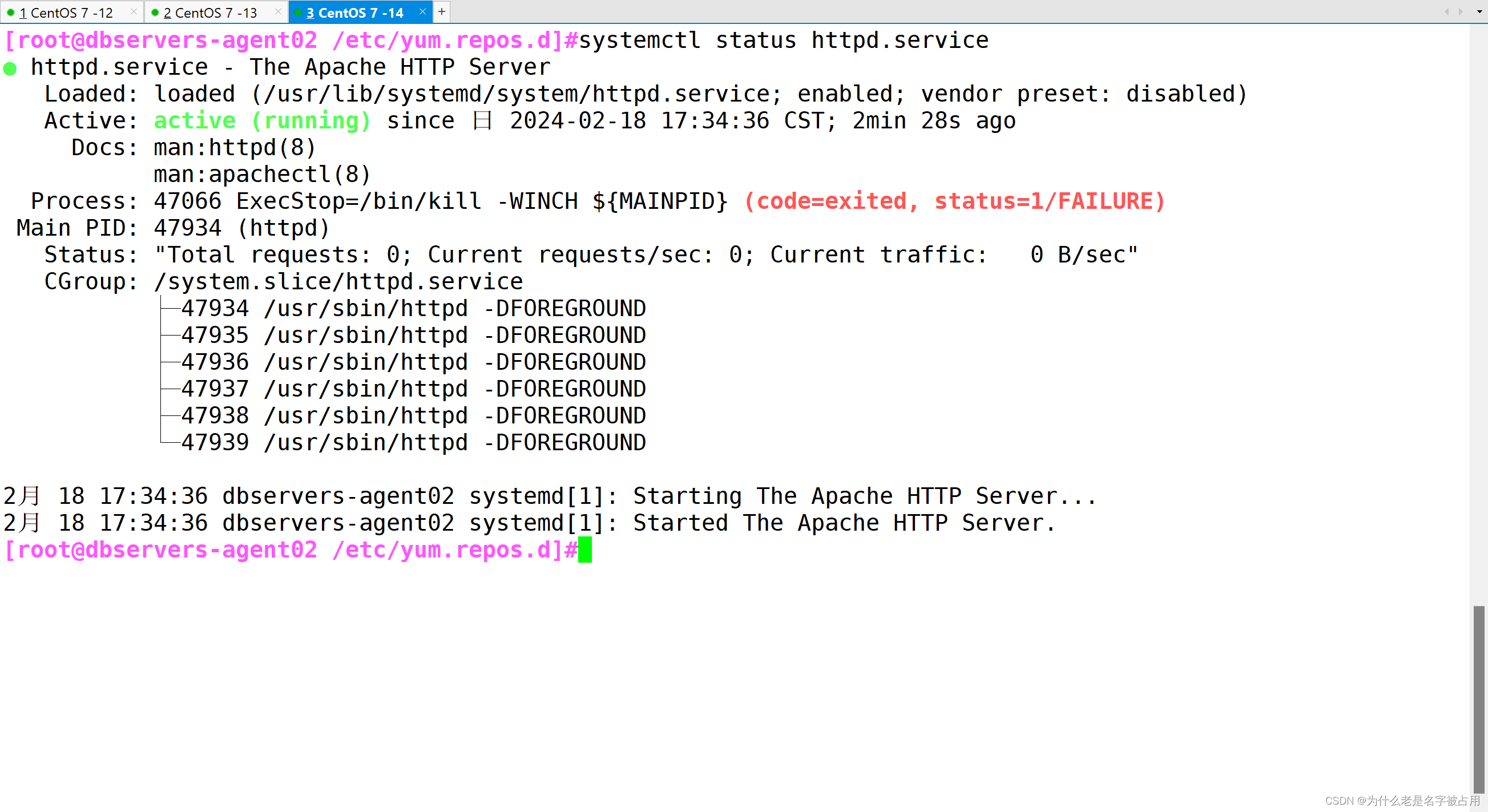
Task: Click the Status line with 'Total requests: 0;'
Action: click(591, 254)
